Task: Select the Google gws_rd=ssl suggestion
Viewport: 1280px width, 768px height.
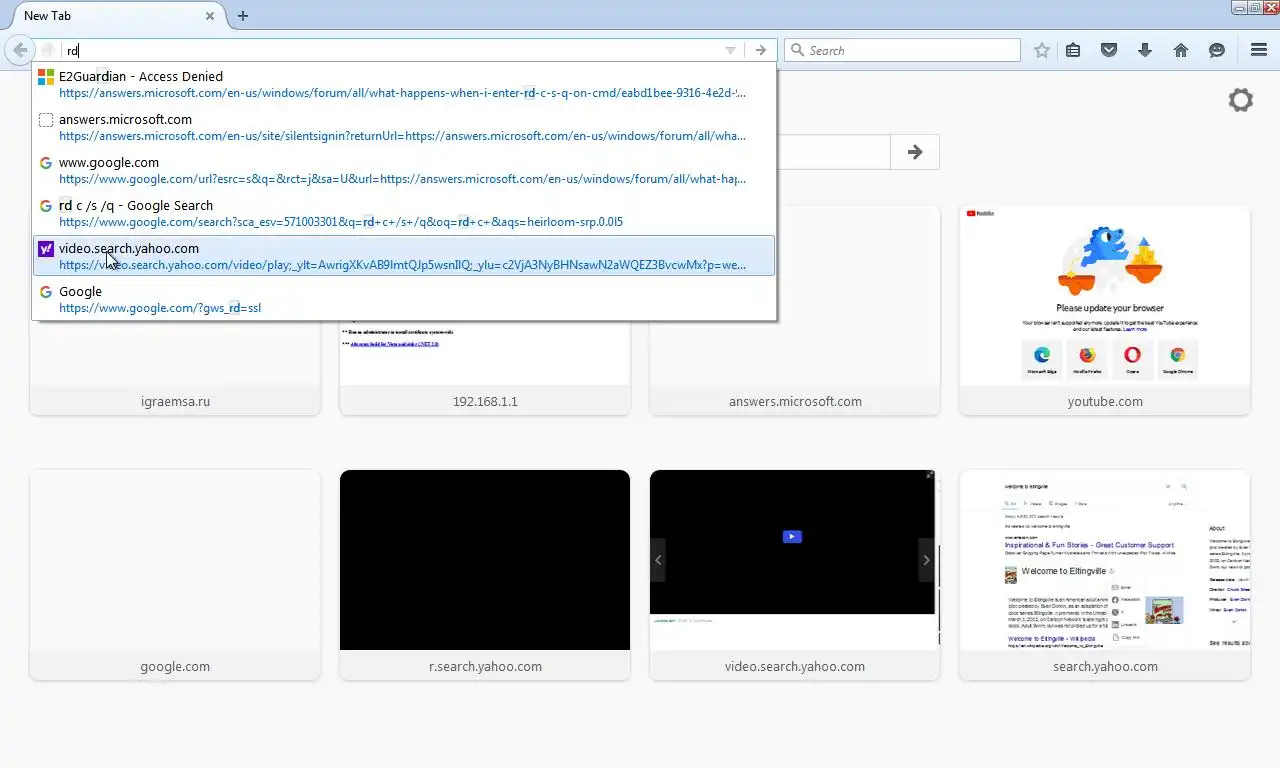Action: 404,299
